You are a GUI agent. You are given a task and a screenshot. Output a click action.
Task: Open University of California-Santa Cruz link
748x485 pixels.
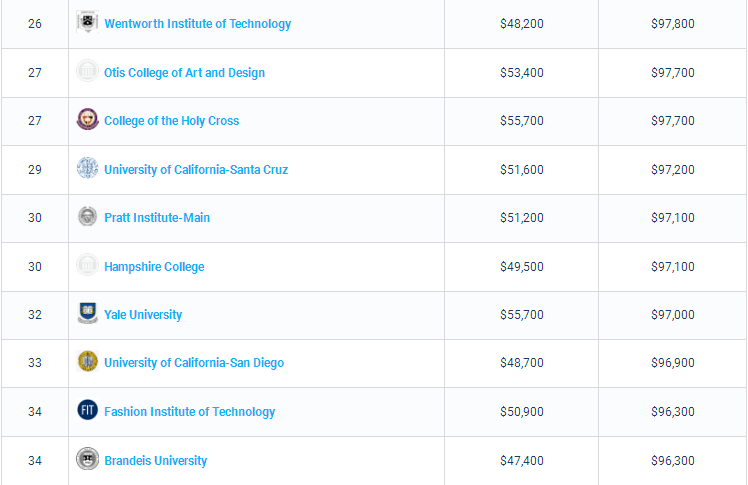point(195,170)
